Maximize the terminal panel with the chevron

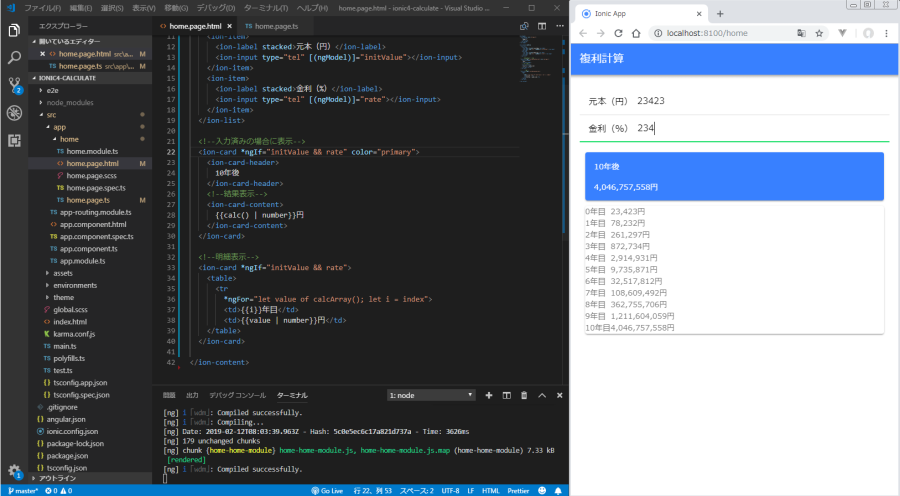coord(542,395)
